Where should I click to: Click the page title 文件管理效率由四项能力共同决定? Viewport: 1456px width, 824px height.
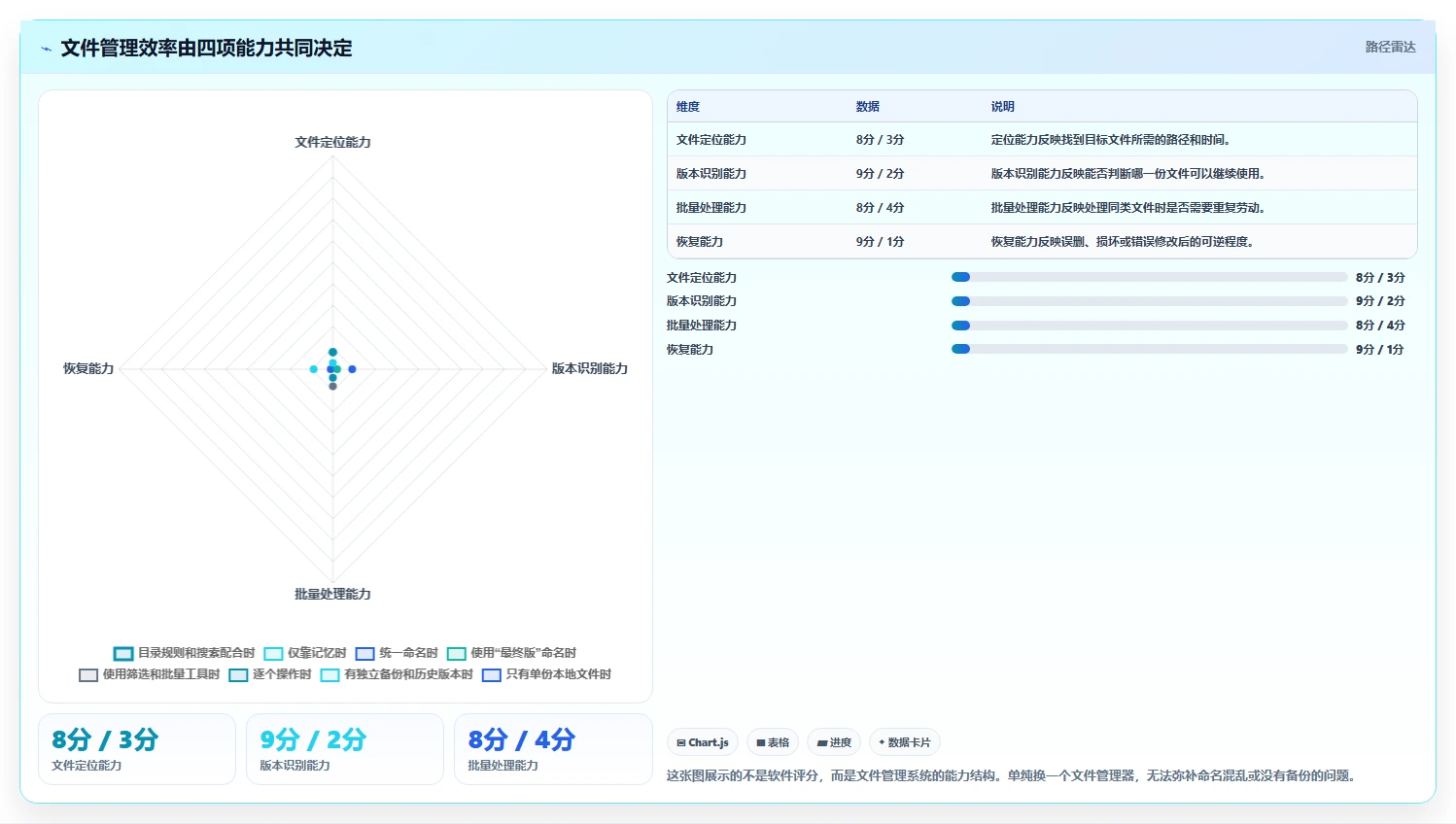pos(206,49)
